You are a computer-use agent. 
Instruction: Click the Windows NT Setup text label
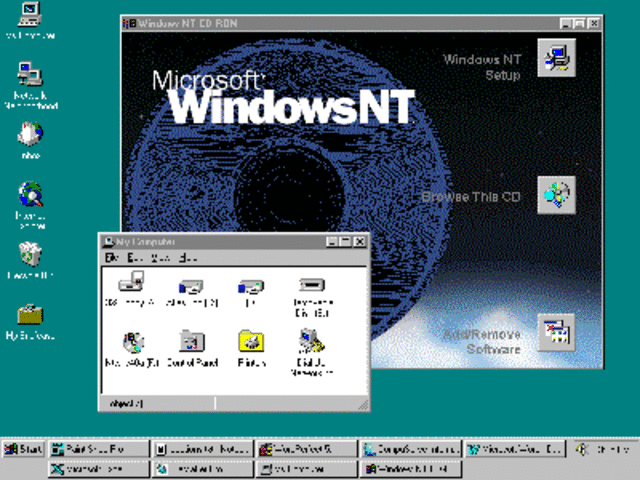coord(482,67)
